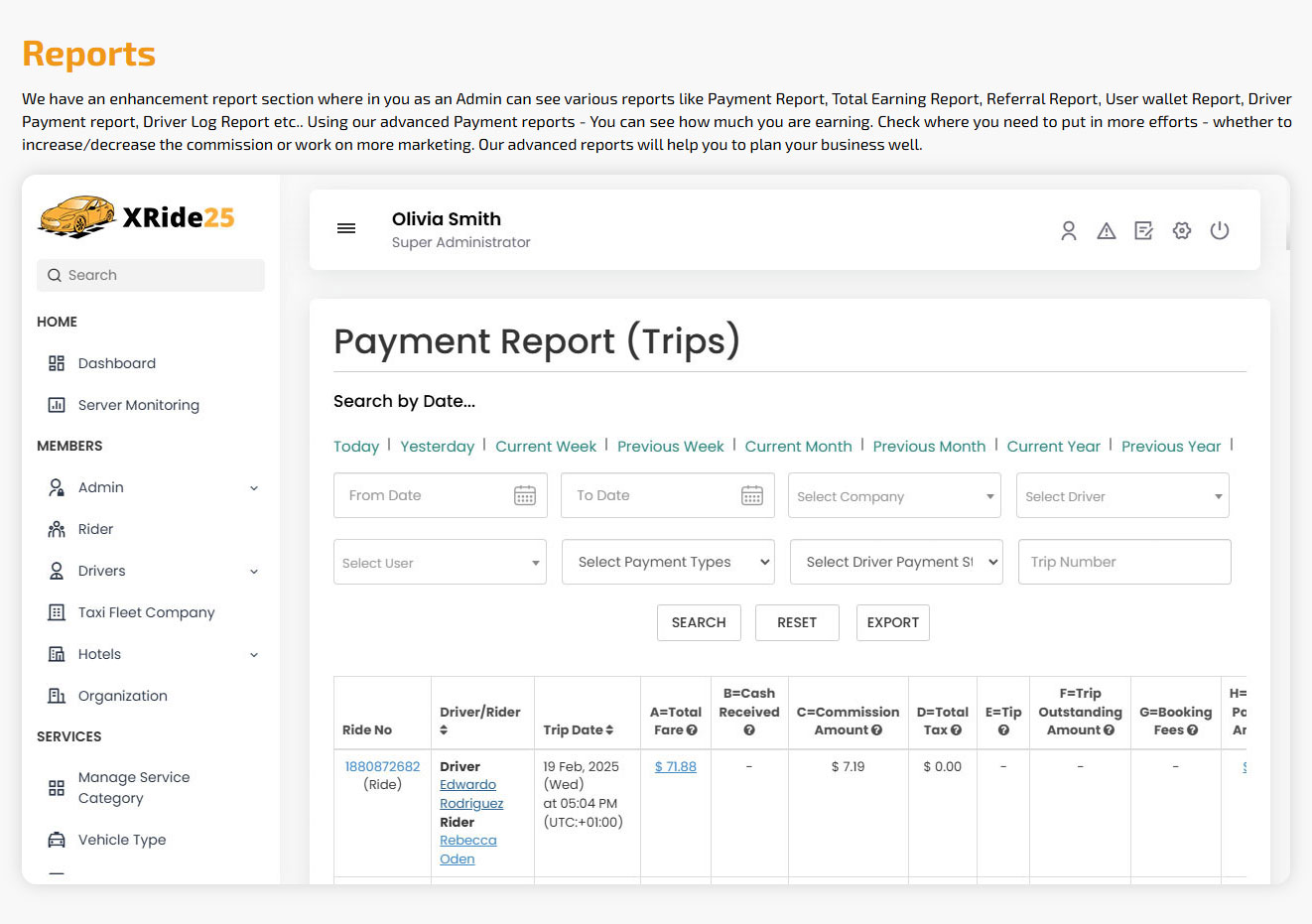Click the SEARCH button
Screen dimensions: 1312x924
coord(699,622)
